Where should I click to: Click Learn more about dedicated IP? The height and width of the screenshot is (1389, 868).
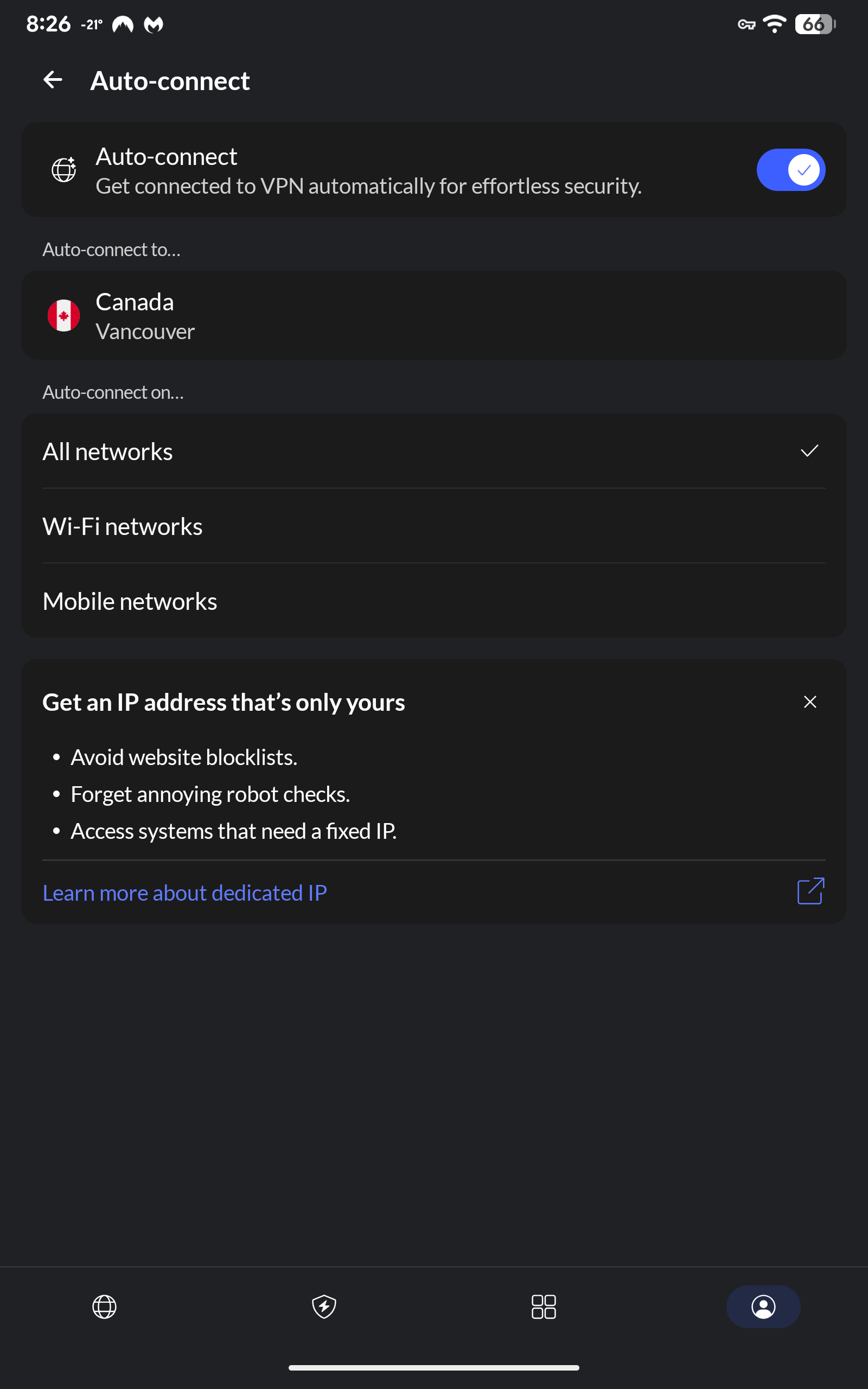[185, 893]
